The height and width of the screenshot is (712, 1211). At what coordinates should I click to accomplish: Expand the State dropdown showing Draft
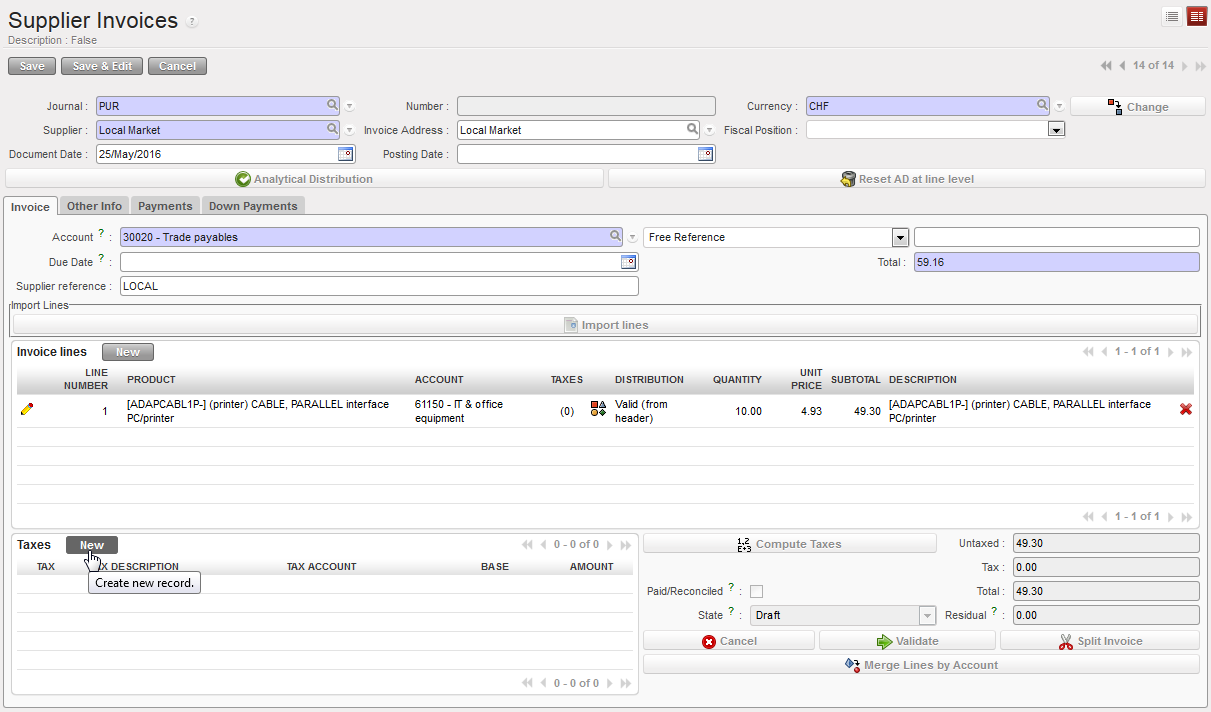click(x=927, y=615)
